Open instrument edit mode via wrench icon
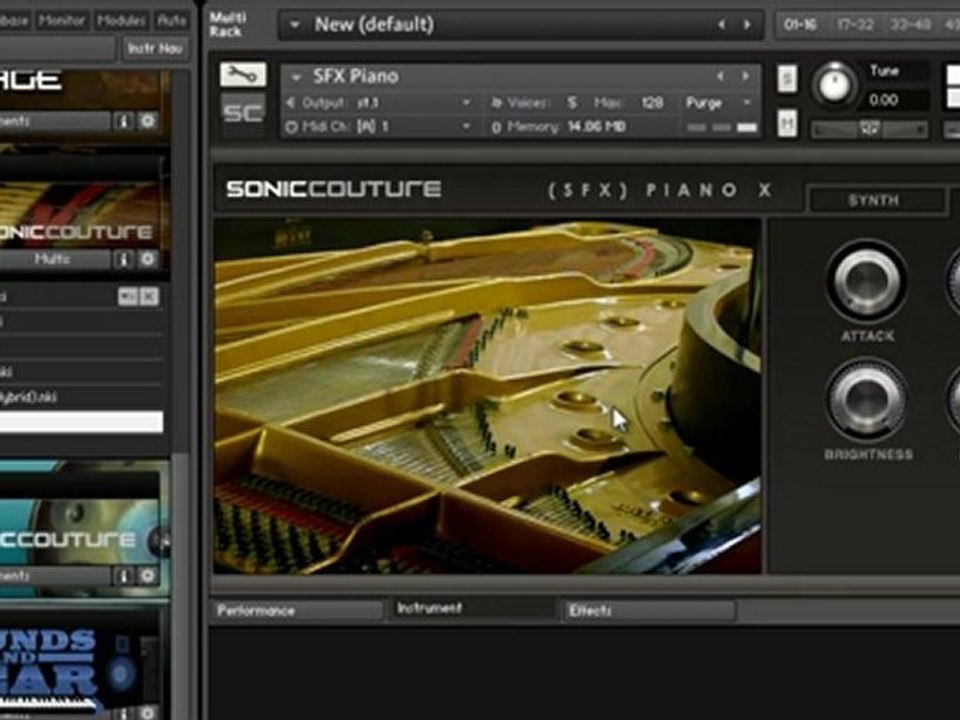 tap(243, 75)
